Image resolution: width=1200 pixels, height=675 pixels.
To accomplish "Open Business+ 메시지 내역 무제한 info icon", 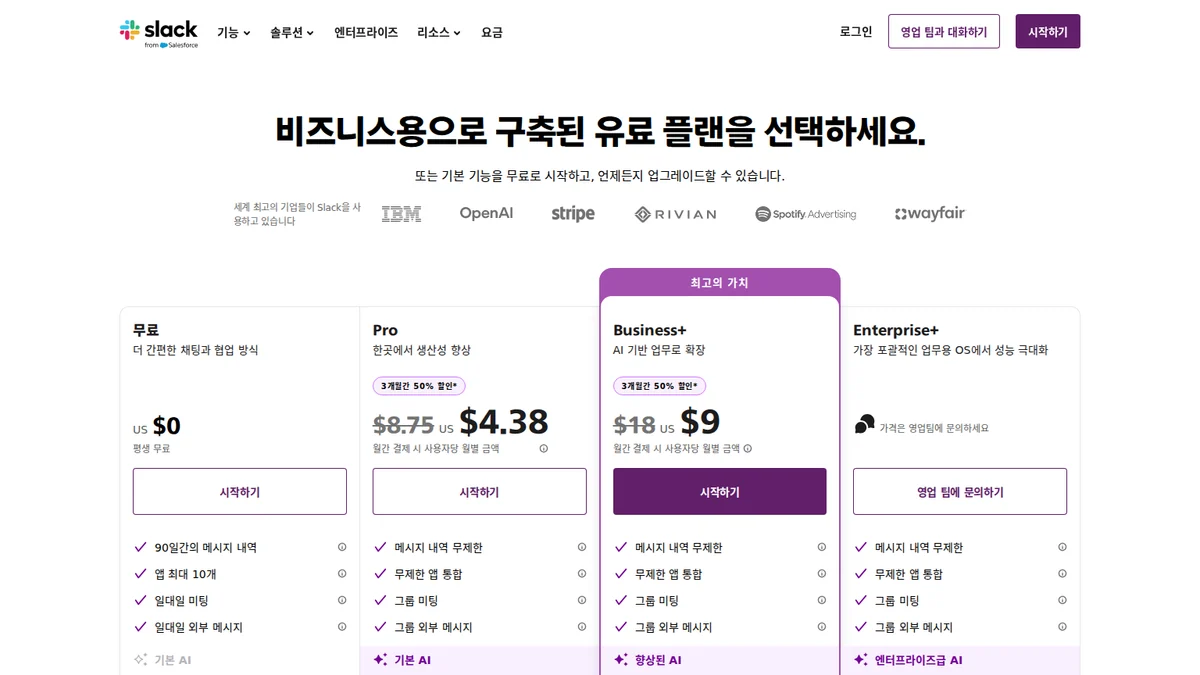I will 822,547.
